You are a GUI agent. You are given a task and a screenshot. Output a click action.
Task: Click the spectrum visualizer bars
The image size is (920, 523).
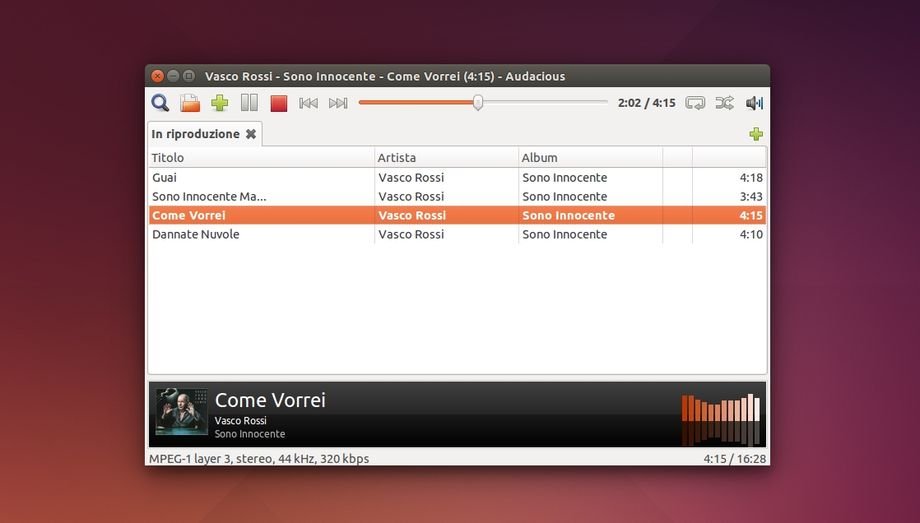pyautogui.click(x=721, y=419)
